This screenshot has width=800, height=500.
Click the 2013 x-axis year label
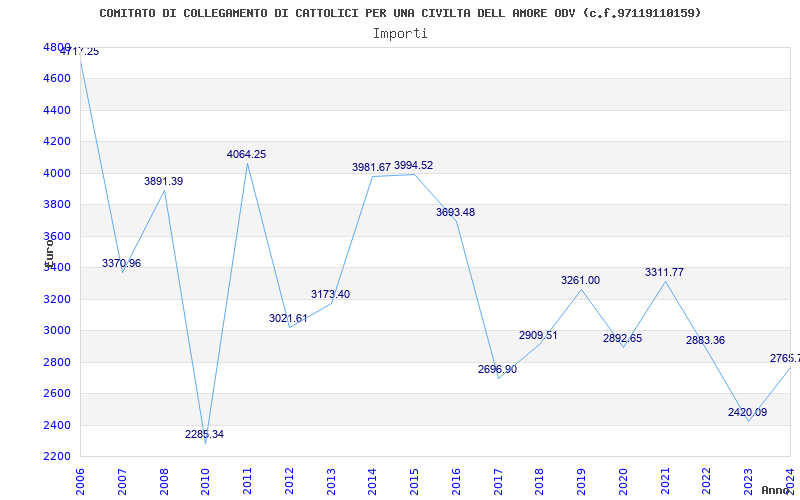pyautogui.click(x=331, y=481)
